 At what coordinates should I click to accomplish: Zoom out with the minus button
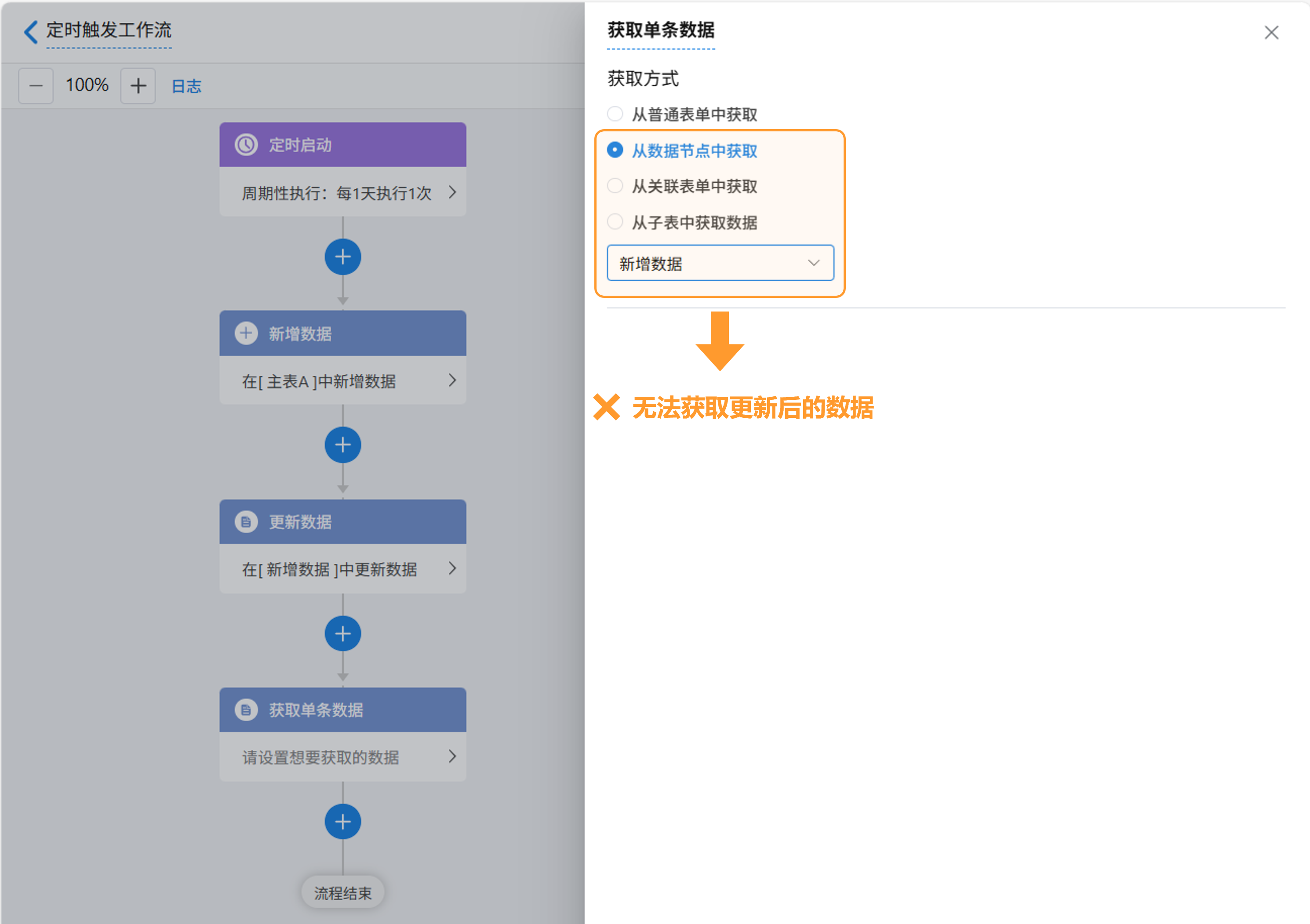tap(36, 86)
